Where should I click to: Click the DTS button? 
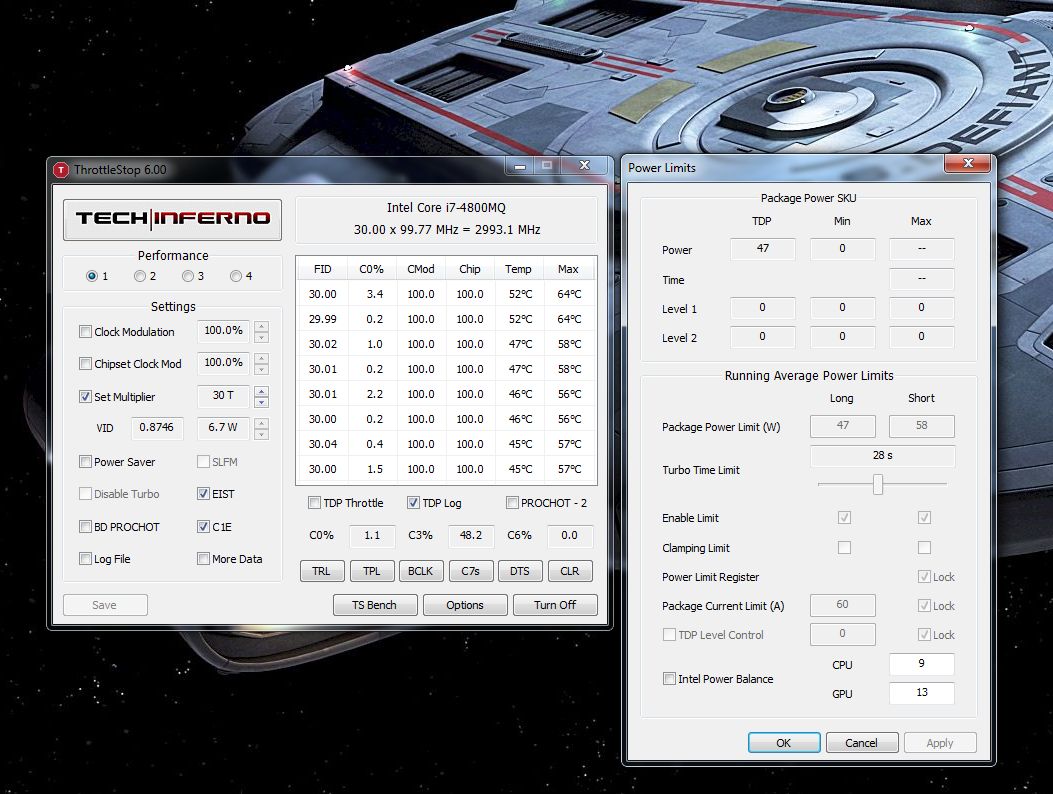click(520, 571)
